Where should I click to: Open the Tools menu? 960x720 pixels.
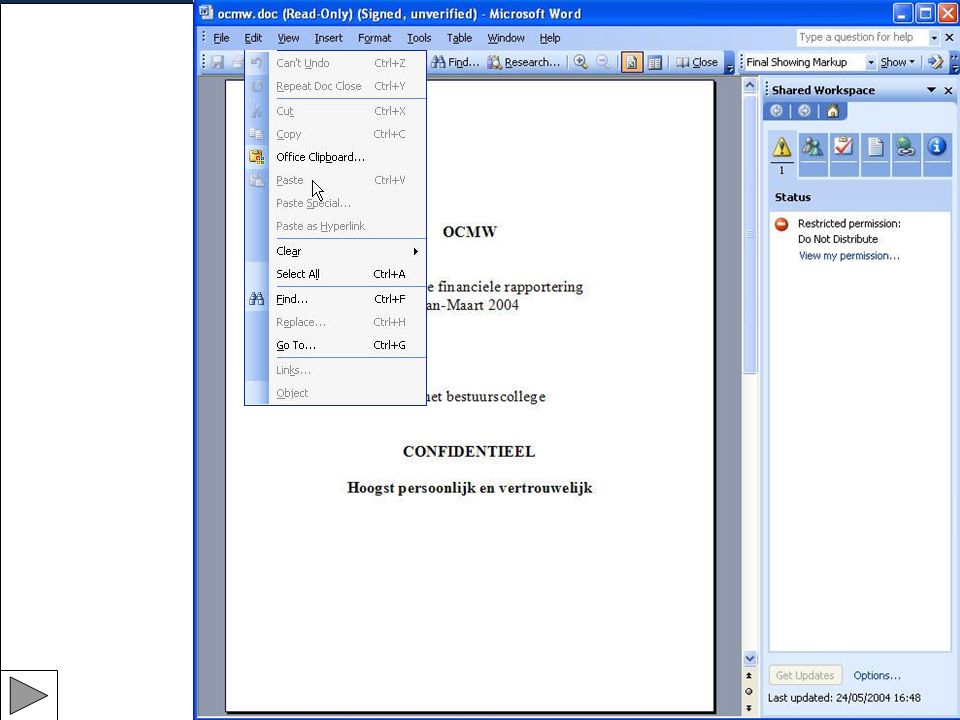tap(419, 38)
